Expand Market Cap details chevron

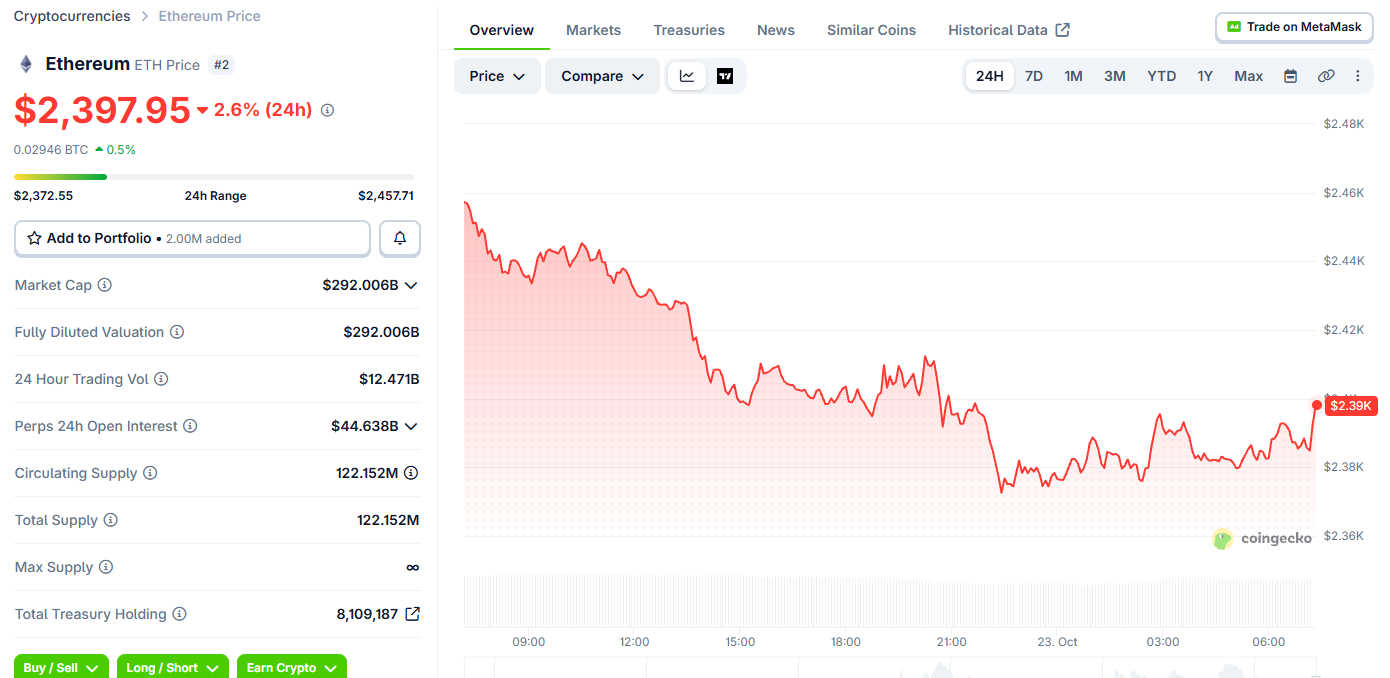pos(411,285)
